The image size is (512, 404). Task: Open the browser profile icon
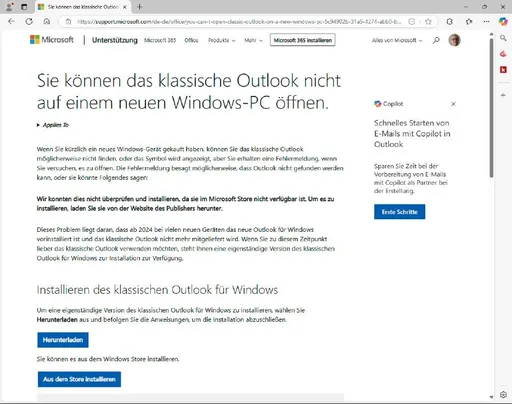coord(10,7)
